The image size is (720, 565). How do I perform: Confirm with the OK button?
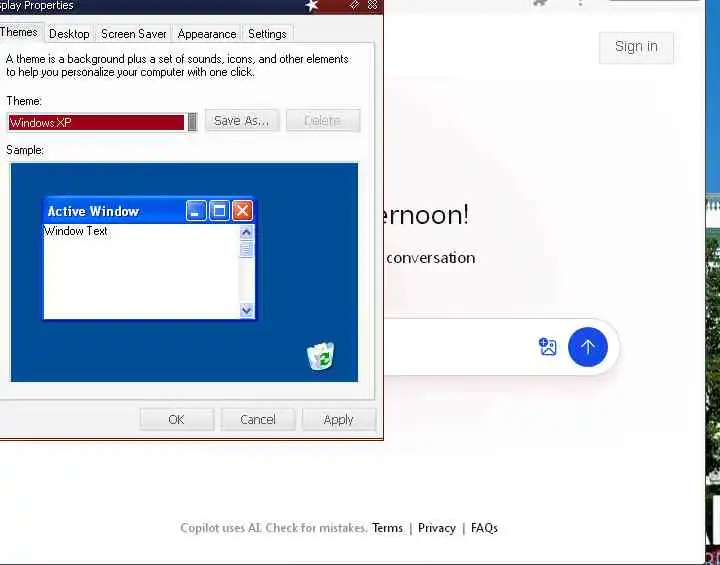[x=177, y=419]
